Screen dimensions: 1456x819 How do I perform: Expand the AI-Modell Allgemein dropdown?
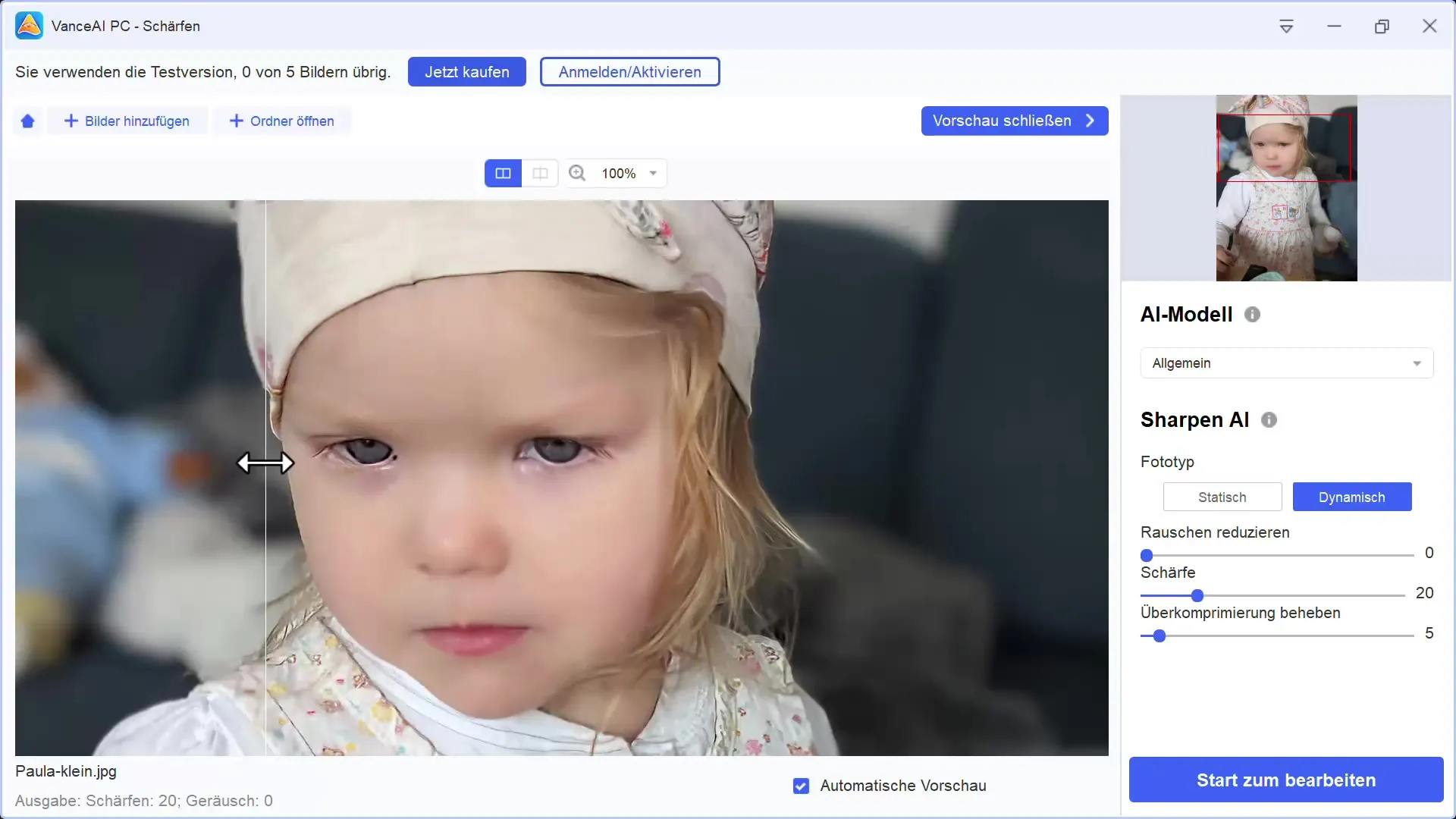coord(1416,362)
